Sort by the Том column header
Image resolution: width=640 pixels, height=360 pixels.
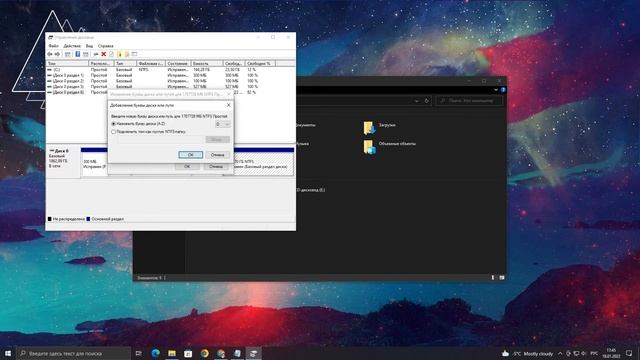pos(67,64)
